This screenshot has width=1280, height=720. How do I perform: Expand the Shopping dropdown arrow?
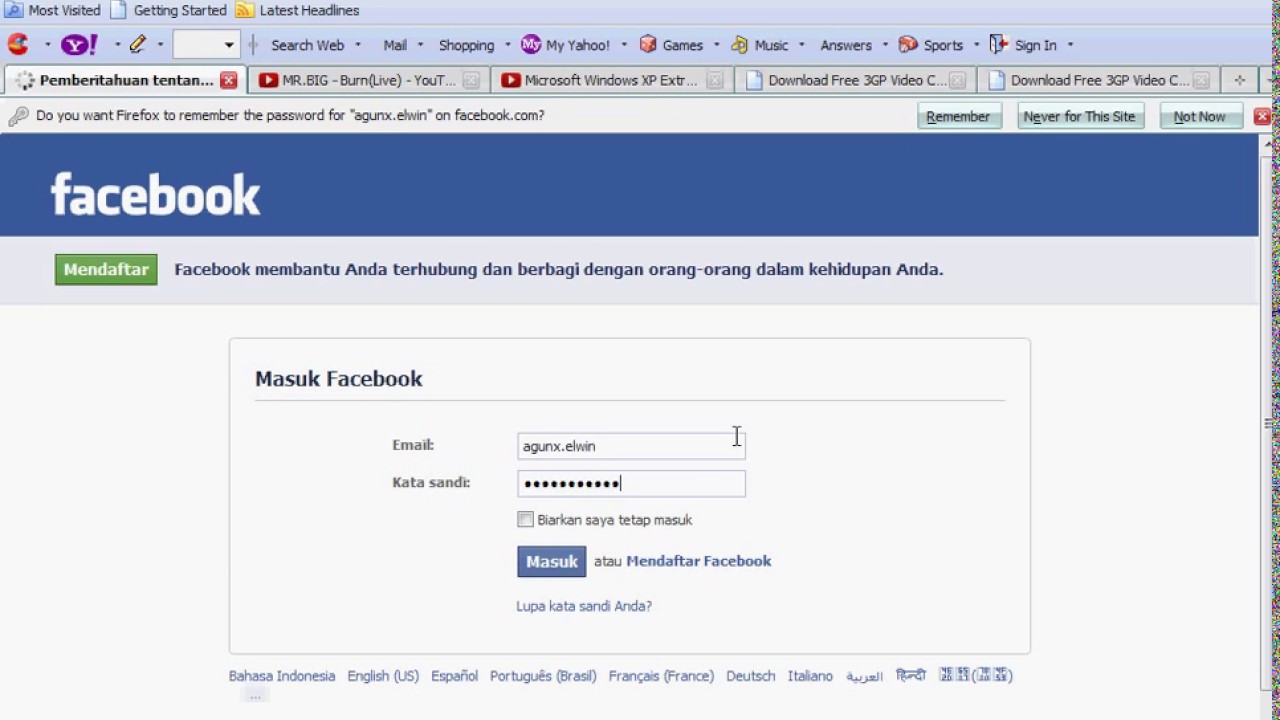508,45
